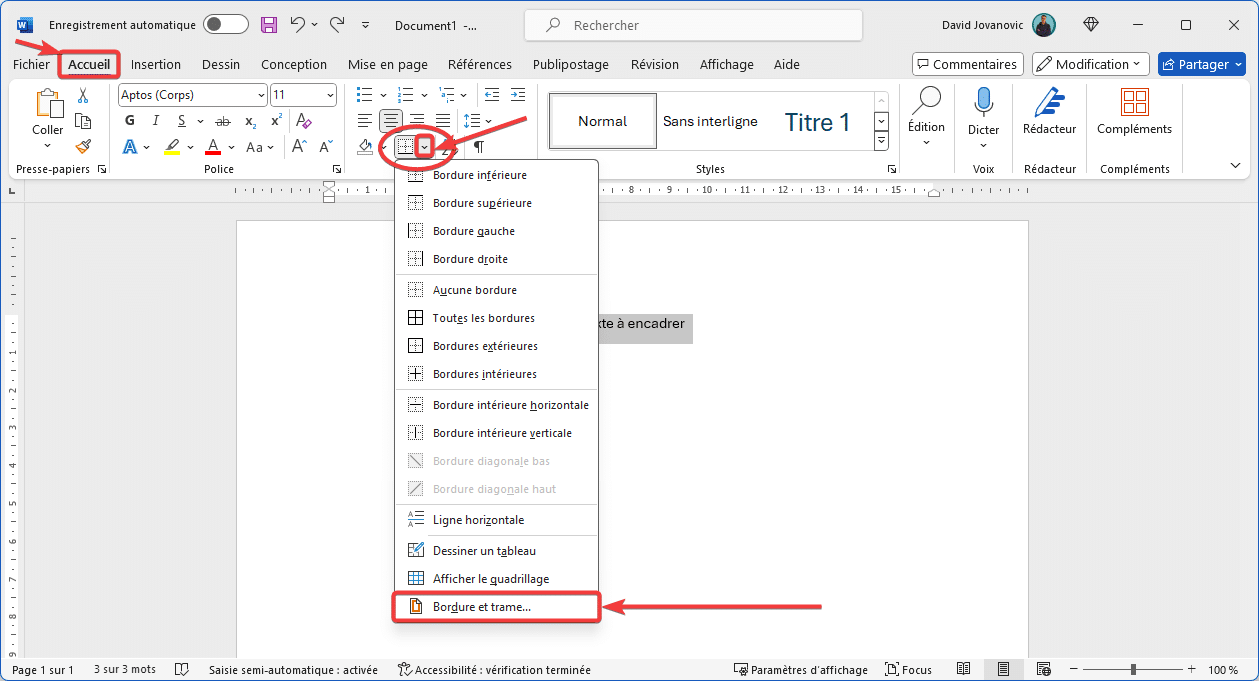Viewport: 1259px width, 681px height.
Task: Click the red font color swatch
Action: click(x=213, y=146)
